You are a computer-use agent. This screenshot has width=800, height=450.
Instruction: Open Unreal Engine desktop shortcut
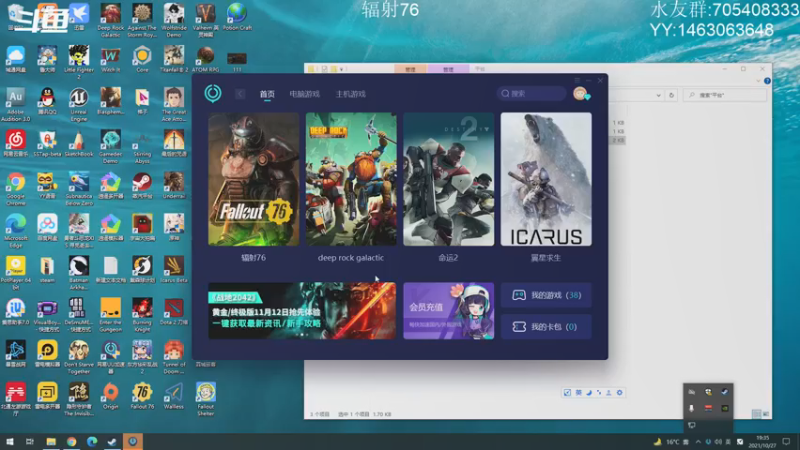point(79,105)
